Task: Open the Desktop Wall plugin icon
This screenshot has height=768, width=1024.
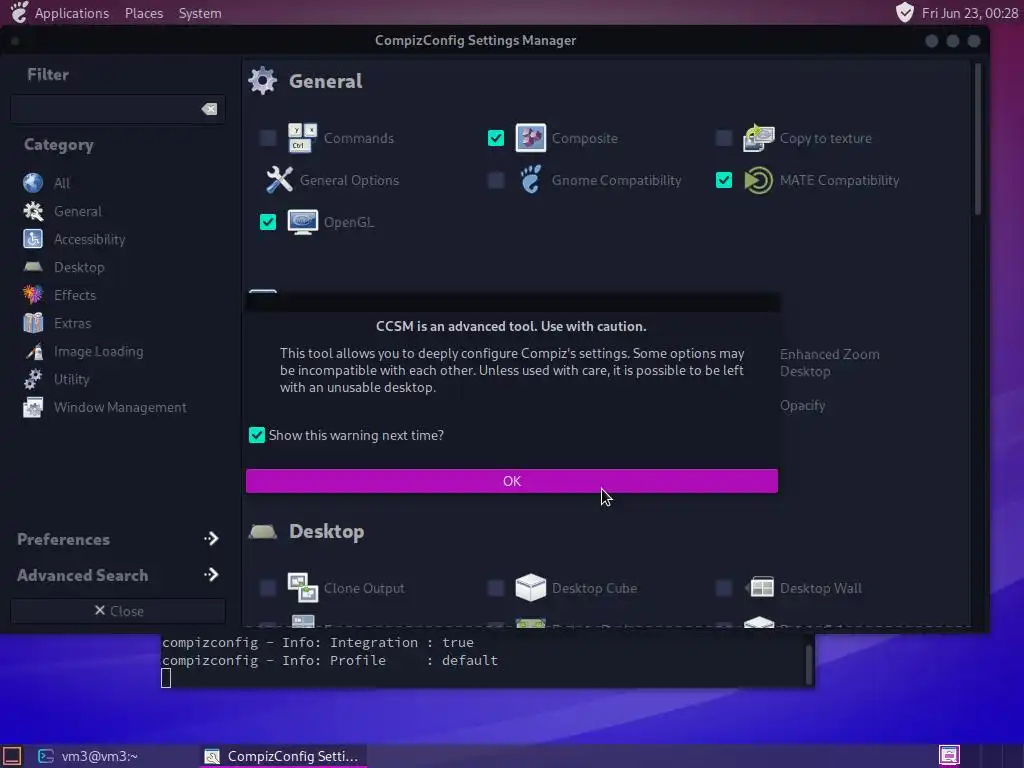Action: [759, 587]
